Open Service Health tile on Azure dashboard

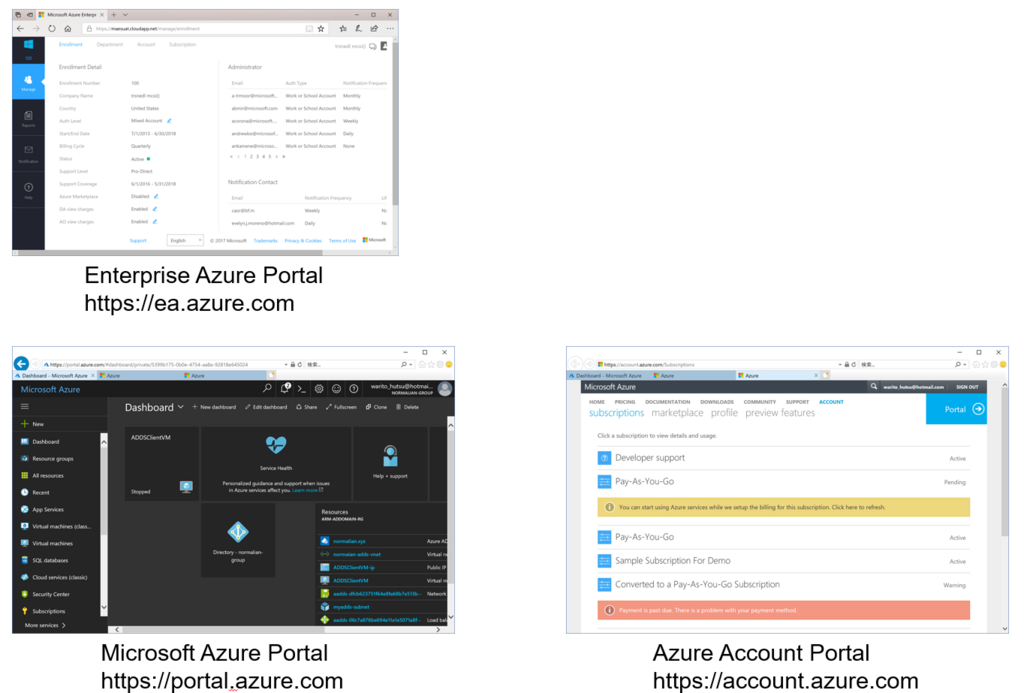click(276, 464)
